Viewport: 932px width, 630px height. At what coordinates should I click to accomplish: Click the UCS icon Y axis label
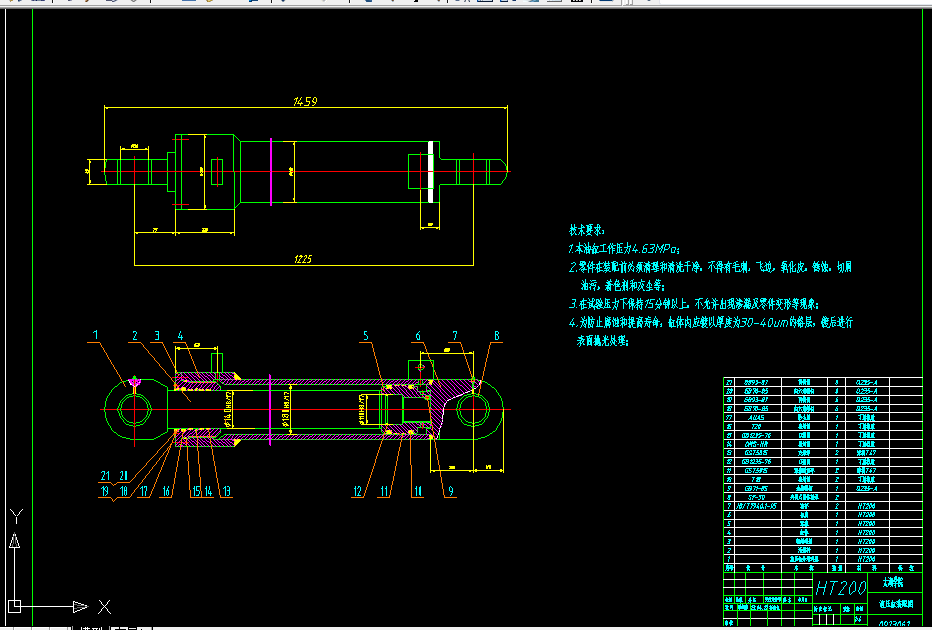[17, 516]
